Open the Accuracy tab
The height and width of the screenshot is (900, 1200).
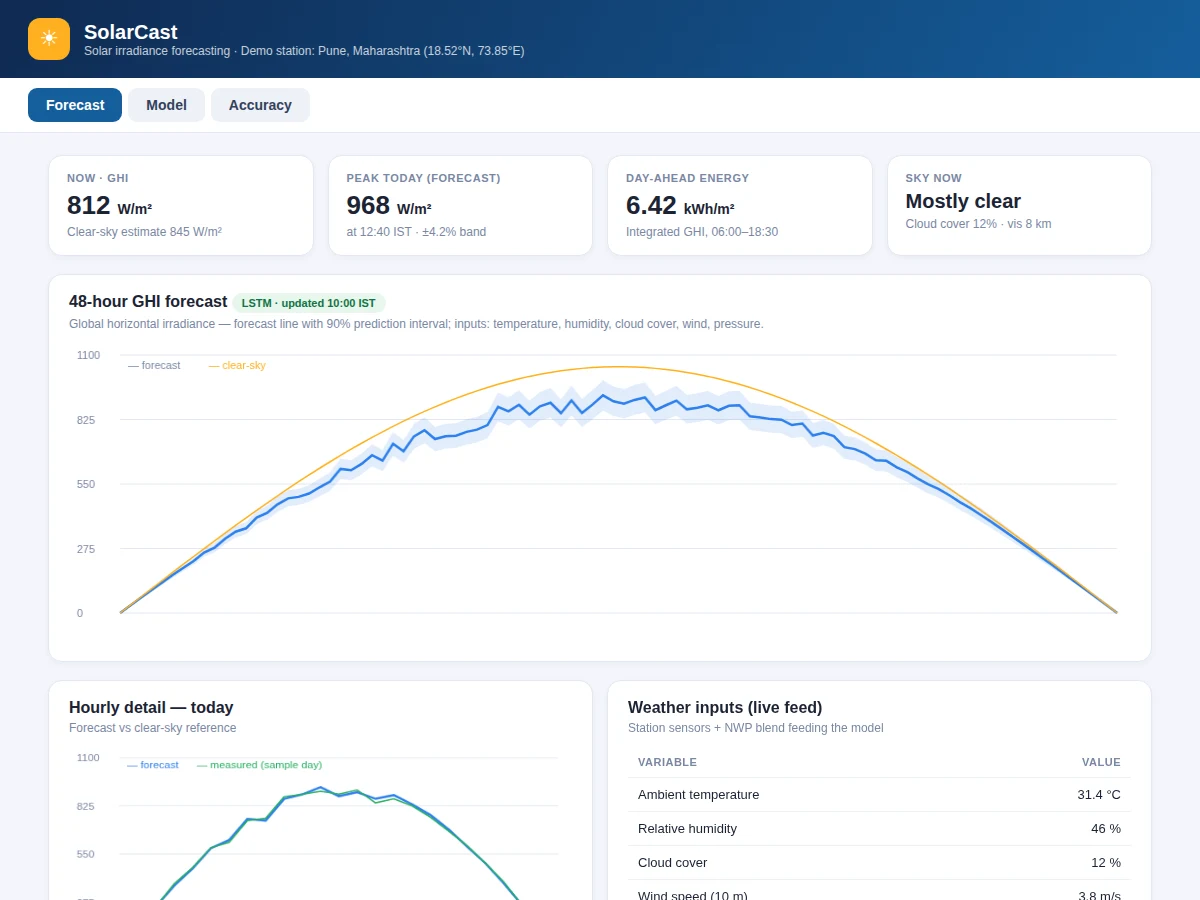click(x=260, y=105)
